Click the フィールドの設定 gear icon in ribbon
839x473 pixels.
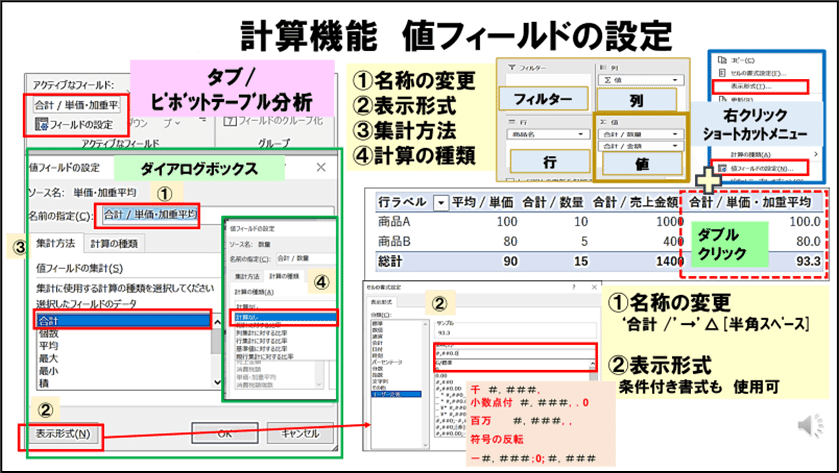(41, 125)
